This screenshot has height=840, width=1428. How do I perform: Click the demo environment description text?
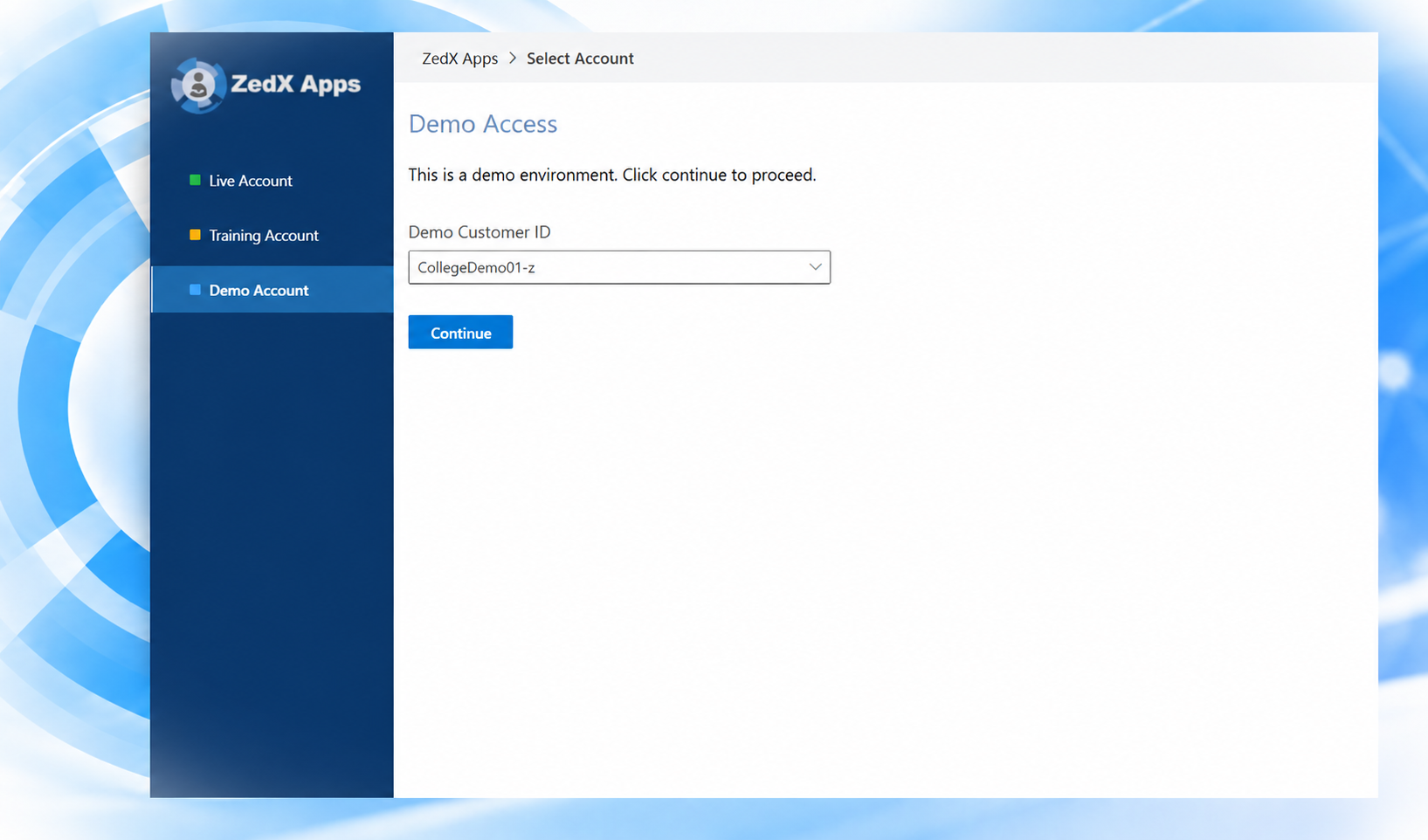[x=612, y=175]
